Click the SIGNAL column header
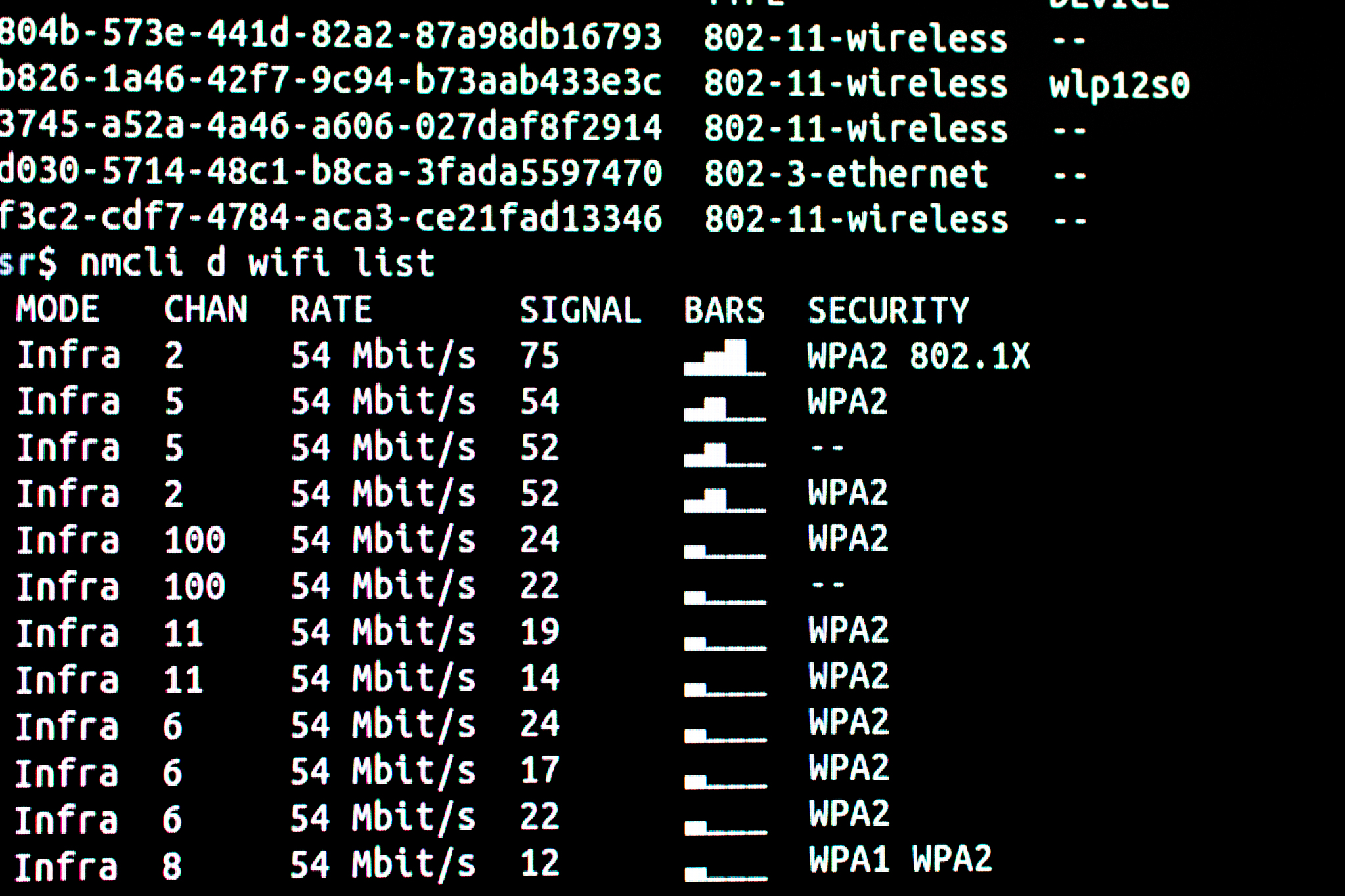The width and height of the screenshot is (1345, 896). coord(580,310)
